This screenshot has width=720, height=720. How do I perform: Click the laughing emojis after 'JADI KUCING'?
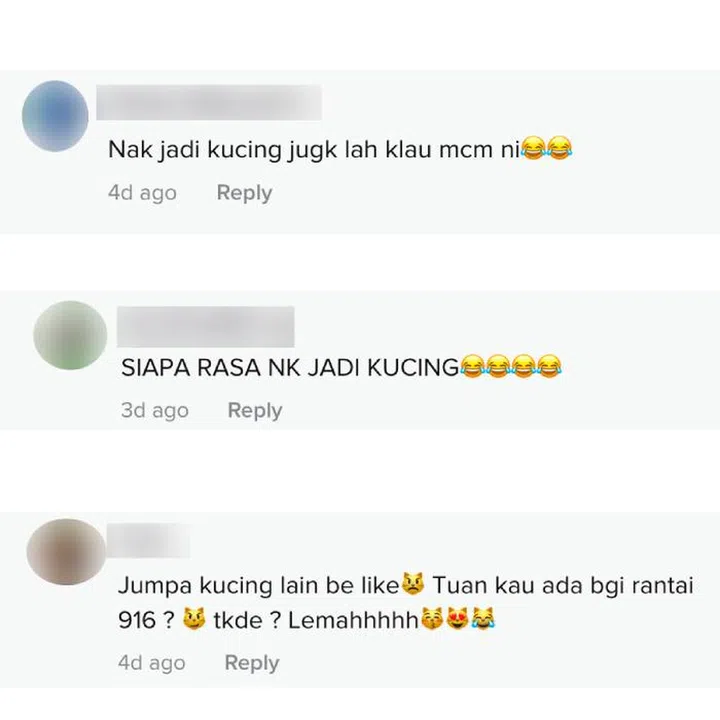coord(511,366)
